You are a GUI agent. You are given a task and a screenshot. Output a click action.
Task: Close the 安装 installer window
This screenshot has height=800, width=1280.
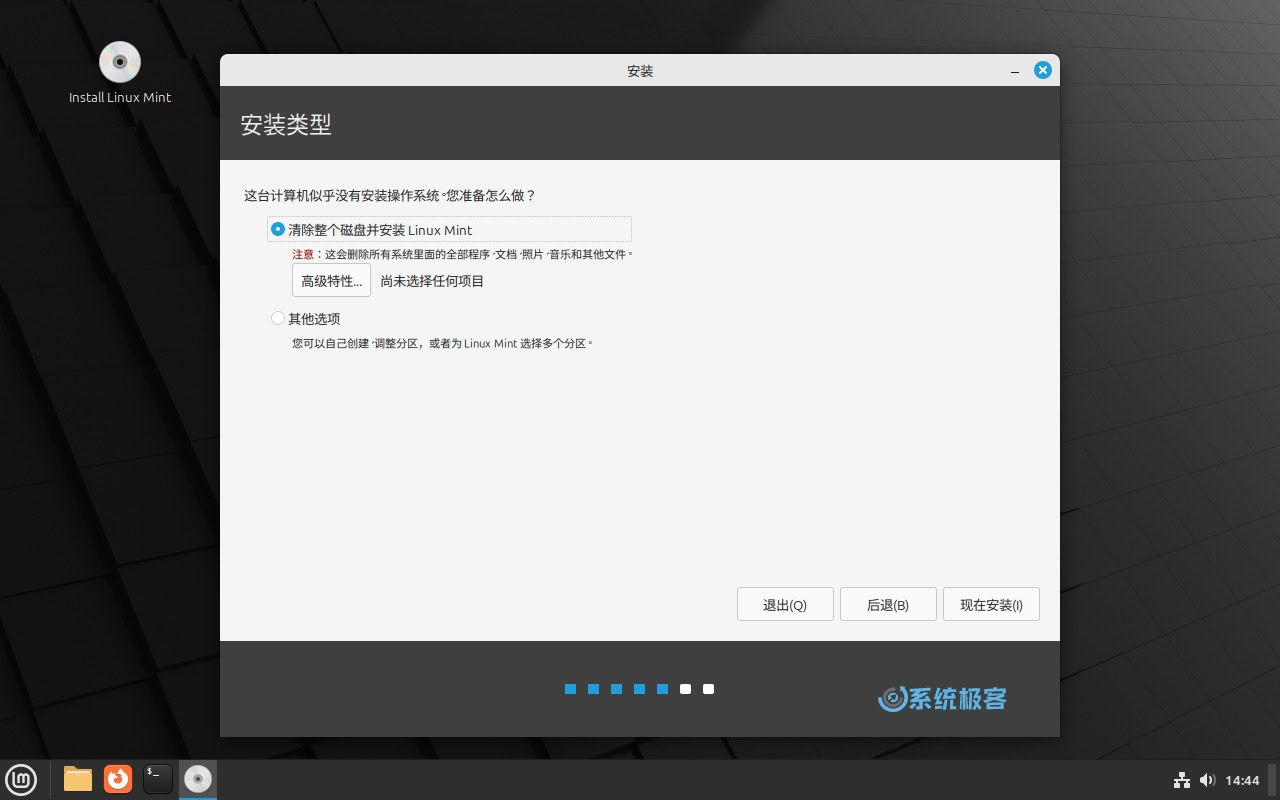(x=1042, y=70)
